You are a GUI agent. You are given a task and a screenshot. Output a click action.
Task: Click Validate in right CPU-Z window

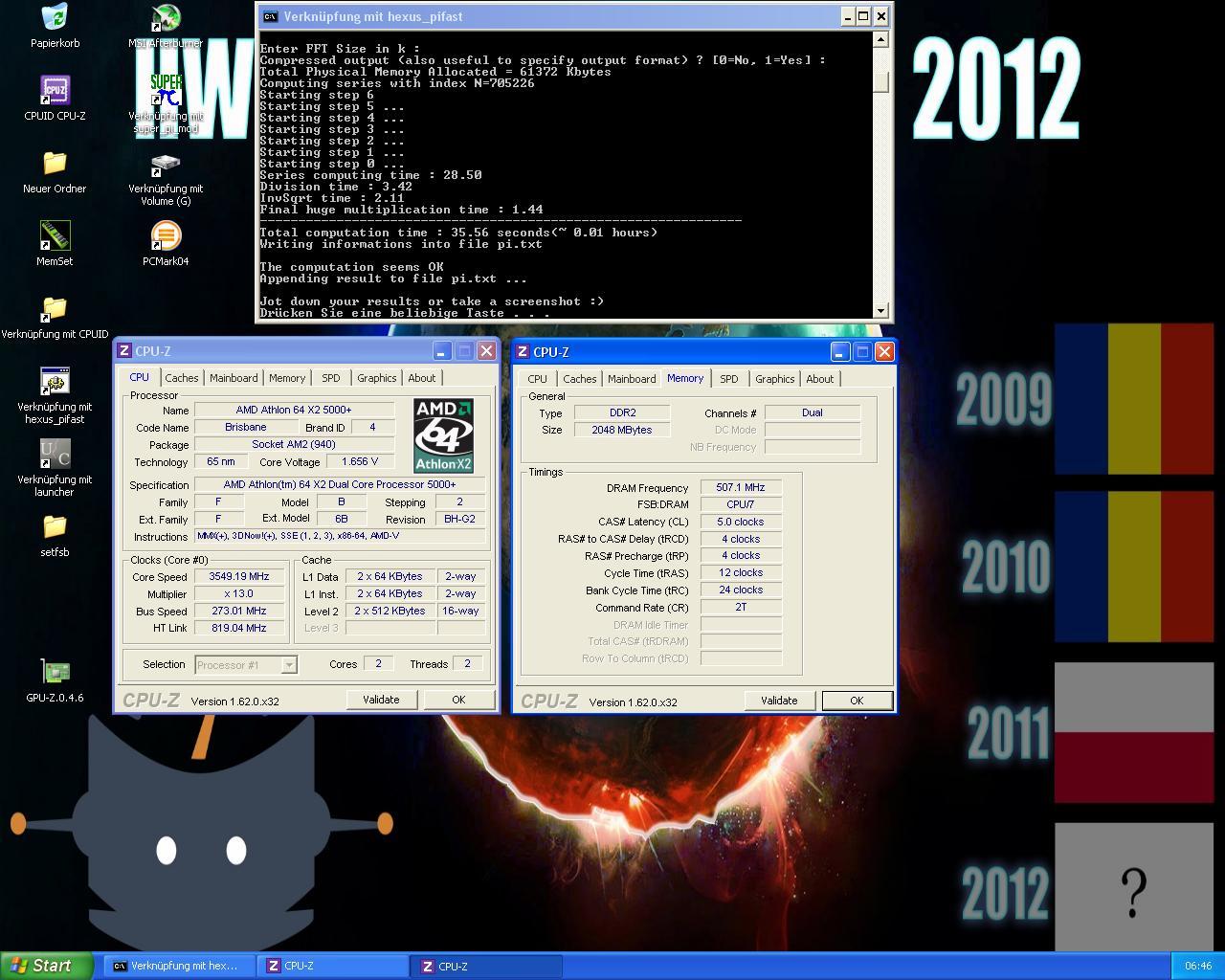point(779,701)
